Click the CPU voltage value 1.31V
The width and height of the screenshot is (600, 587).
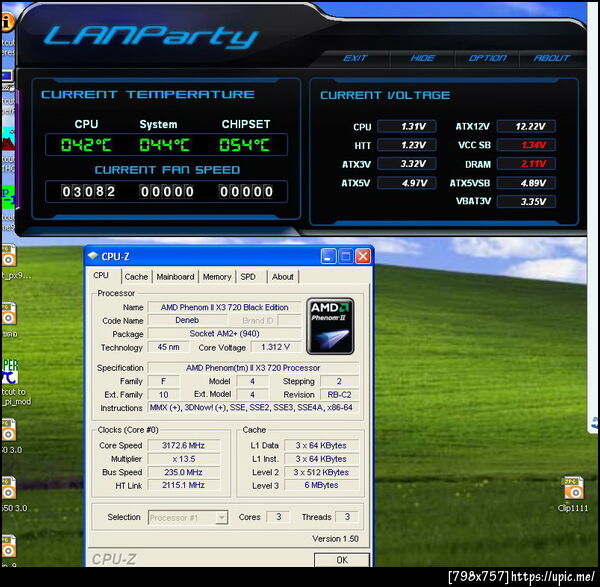407,126
